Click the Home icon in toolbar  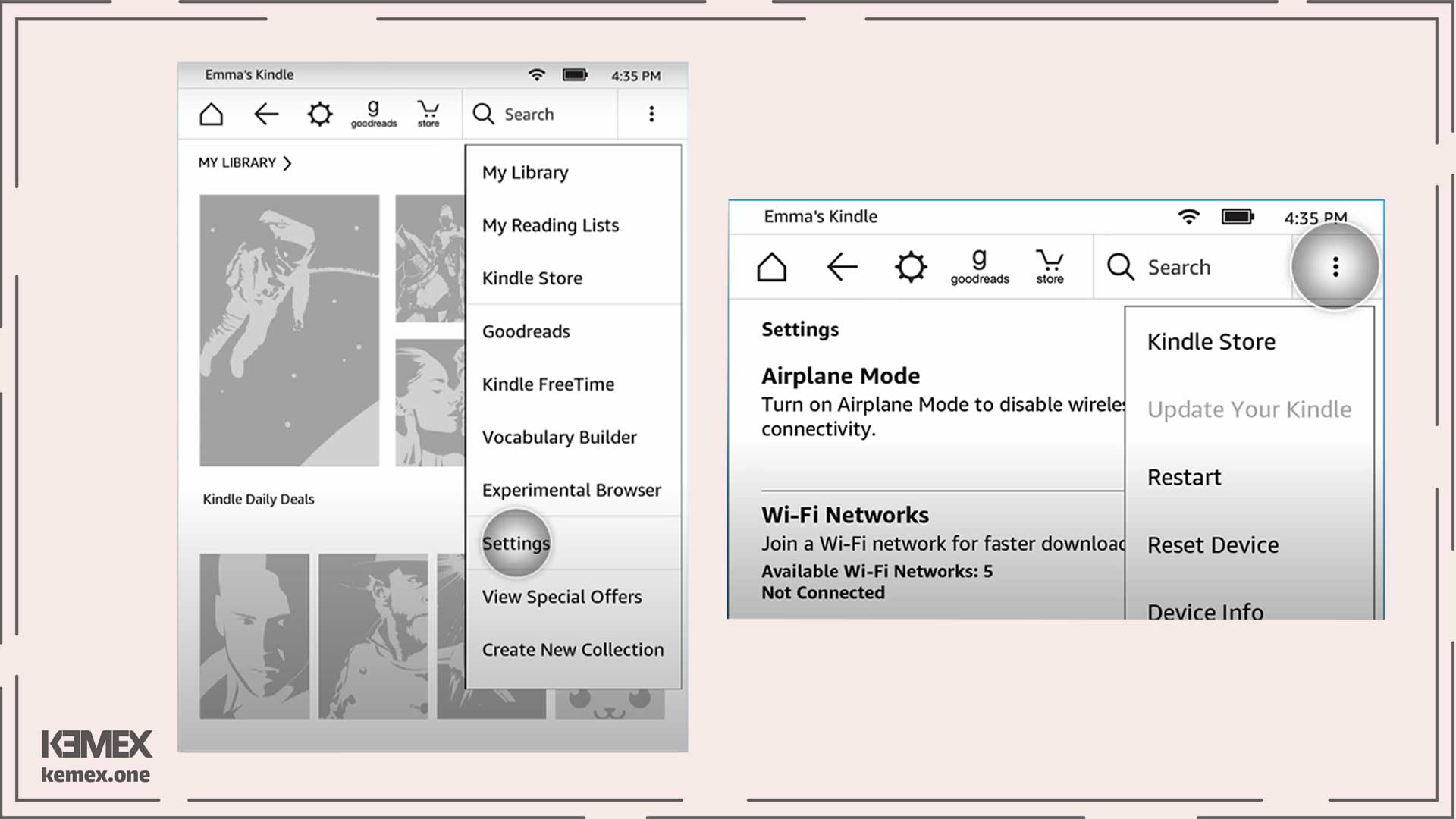click(212, 112)
